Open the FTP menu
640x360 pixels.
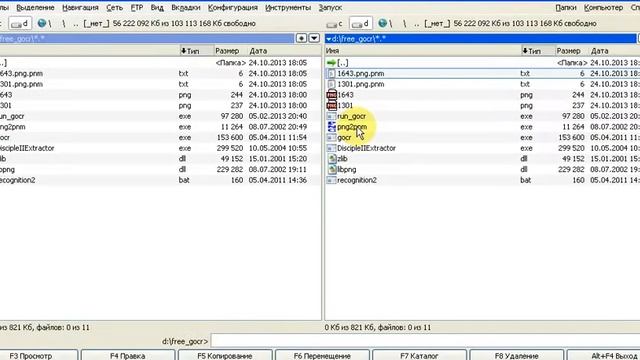(x=137, y=7)
